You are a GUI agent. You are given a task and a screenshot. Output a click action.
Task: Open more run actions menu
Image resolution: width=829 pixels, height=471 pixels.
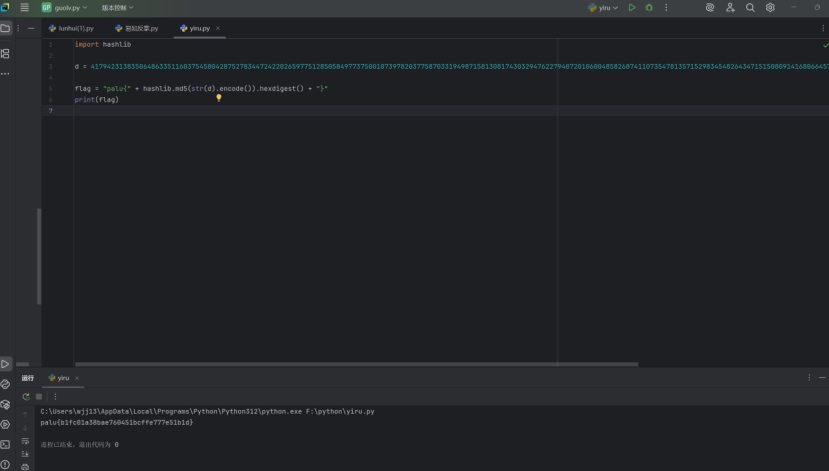pyautogui.click(x=666, y=7)
